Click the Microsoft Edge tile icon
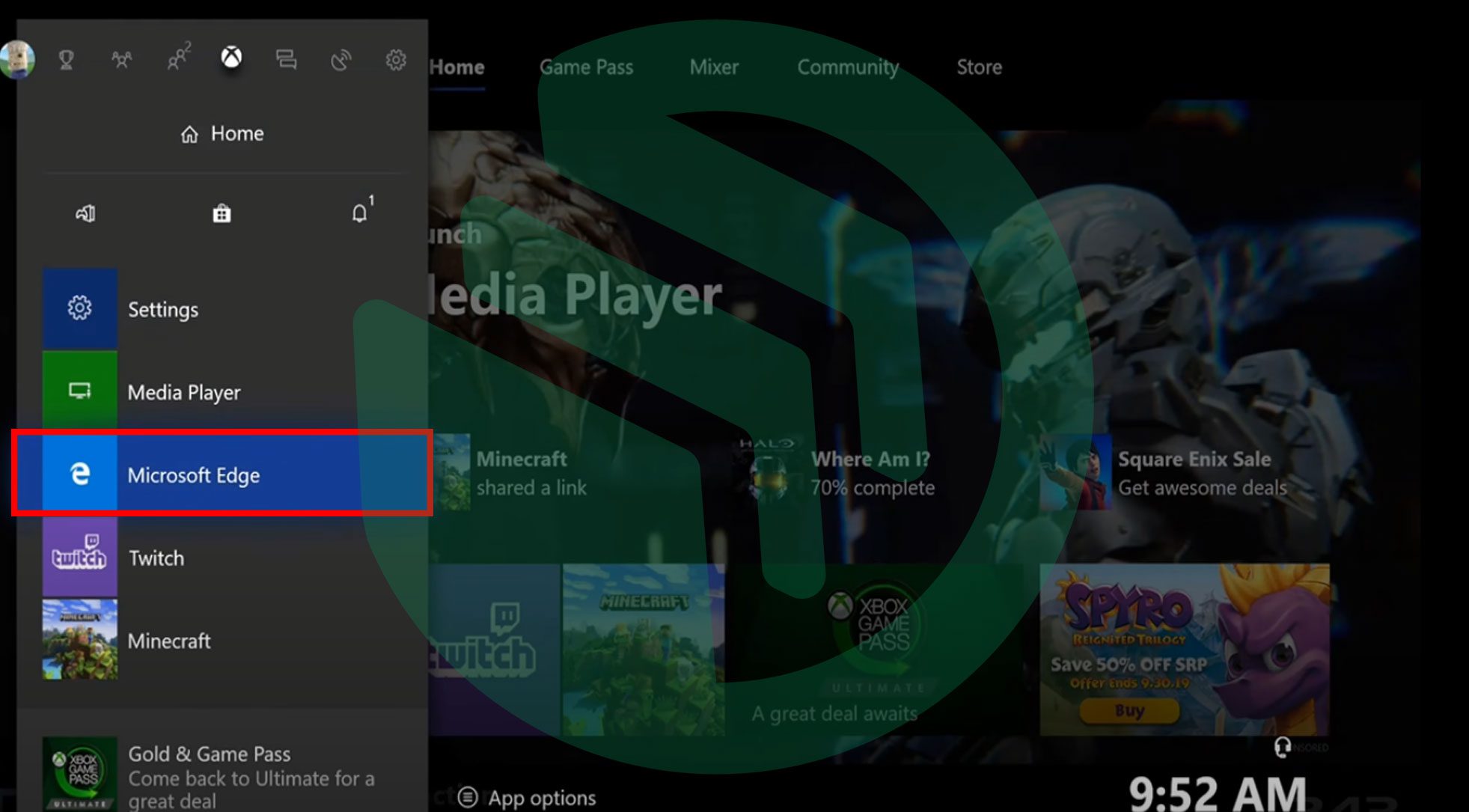 click(79, 474)
